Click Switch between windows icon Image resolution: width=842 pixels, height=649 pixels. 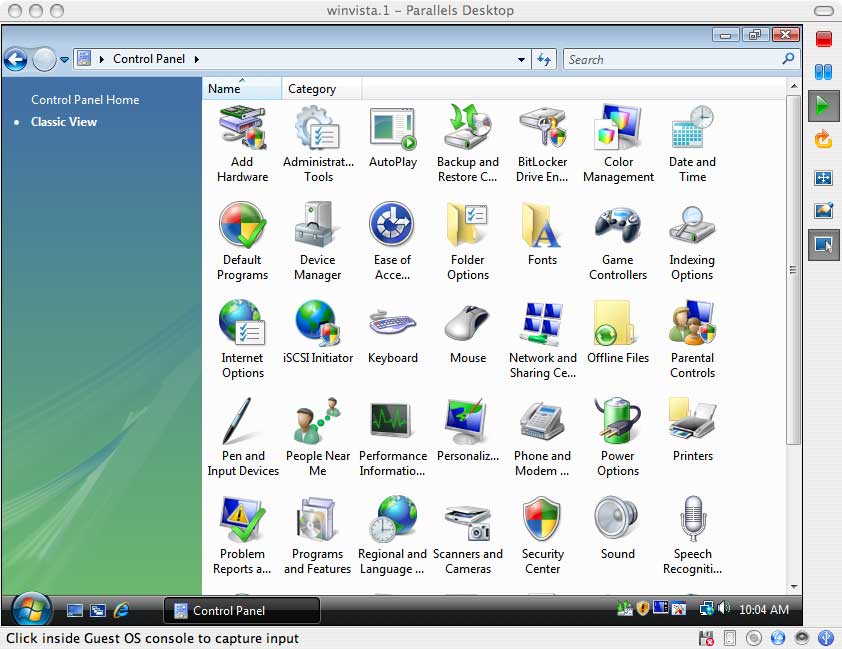tap(98, 610)
